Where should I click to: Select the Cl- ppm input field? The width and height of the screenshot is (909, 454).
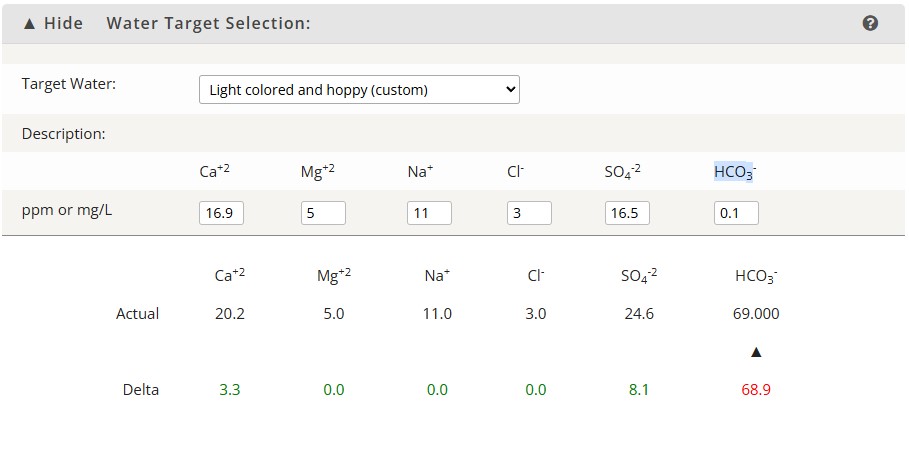[529, 213]
